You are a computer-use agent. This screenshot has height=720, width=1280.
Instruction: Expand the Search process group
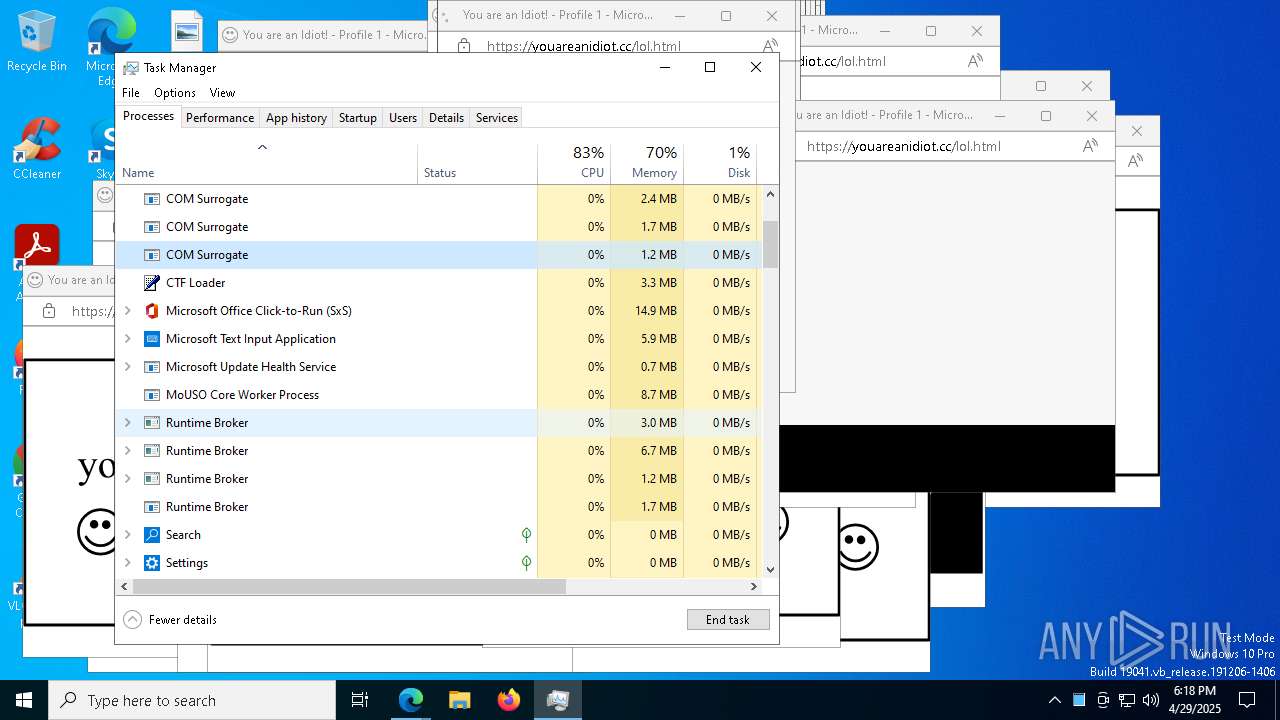coord(127,535)
